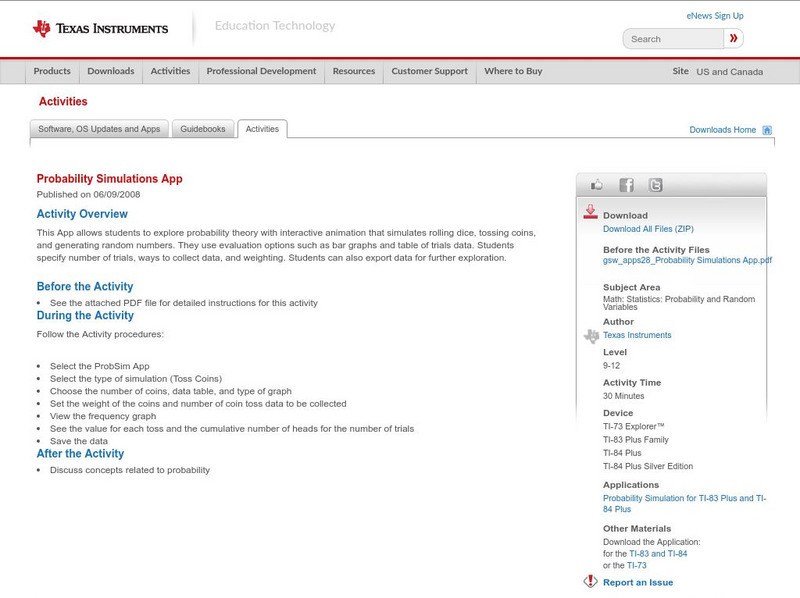
Task: Open Professional Development menu
Action: [261, 71]
